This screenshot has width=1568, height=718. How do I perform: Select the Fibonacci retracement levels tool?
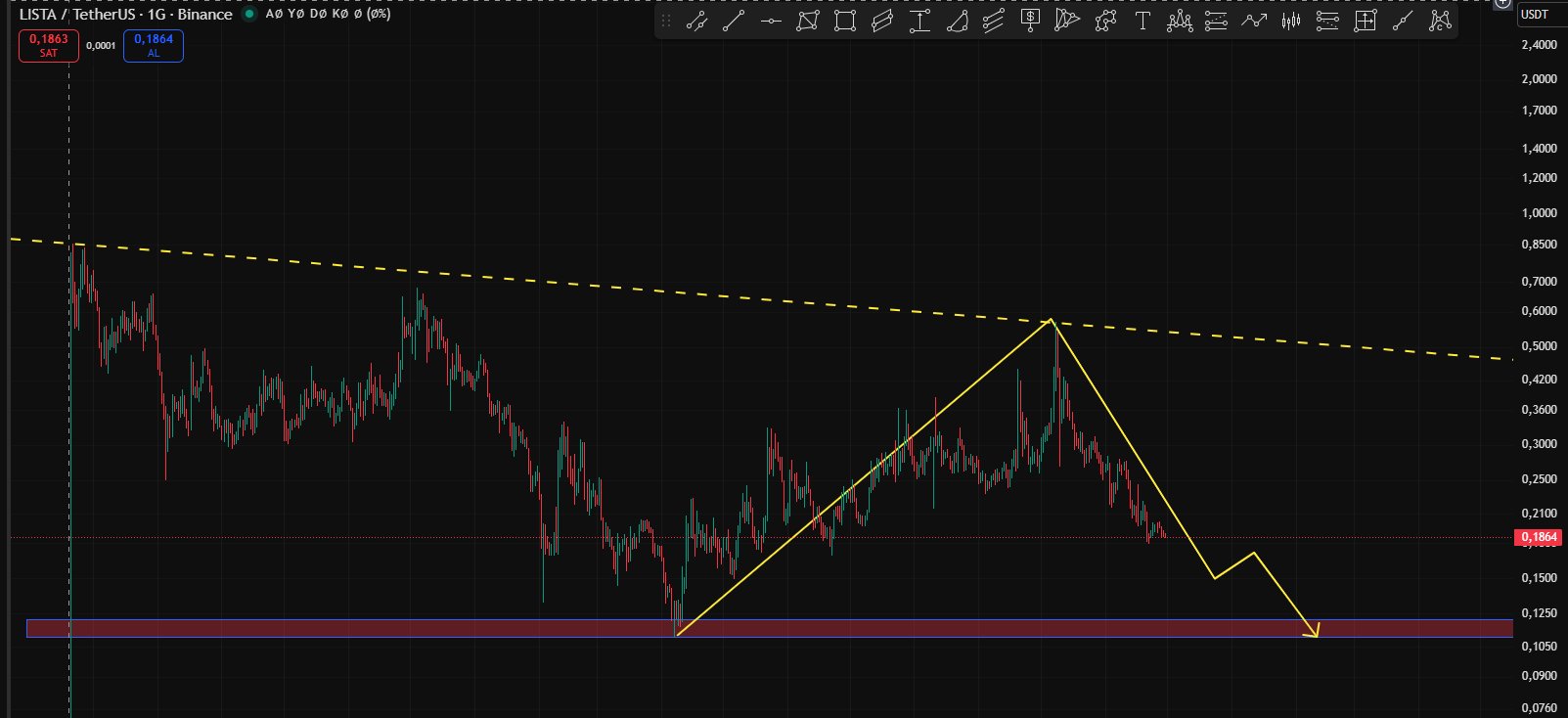[1327, 22]
